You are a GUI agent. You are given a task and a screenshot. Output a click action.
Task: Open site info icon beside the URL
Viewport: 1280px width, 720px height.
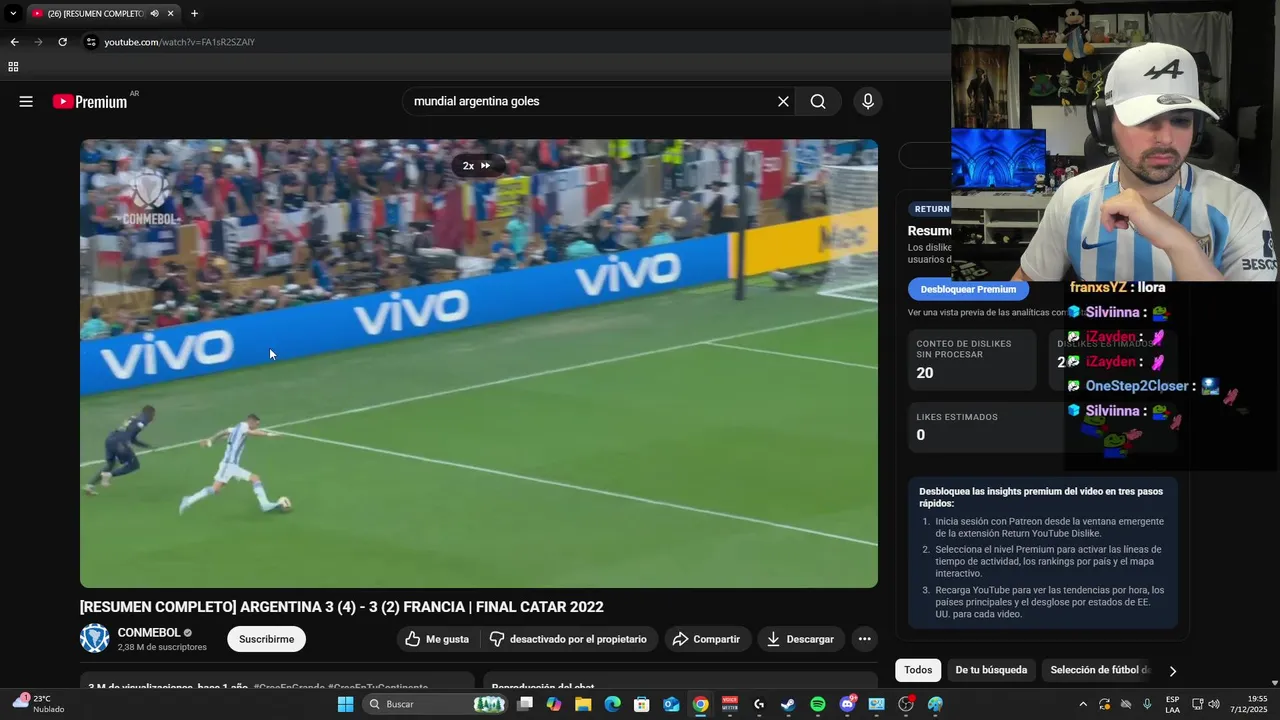click(x=91, y=42)
